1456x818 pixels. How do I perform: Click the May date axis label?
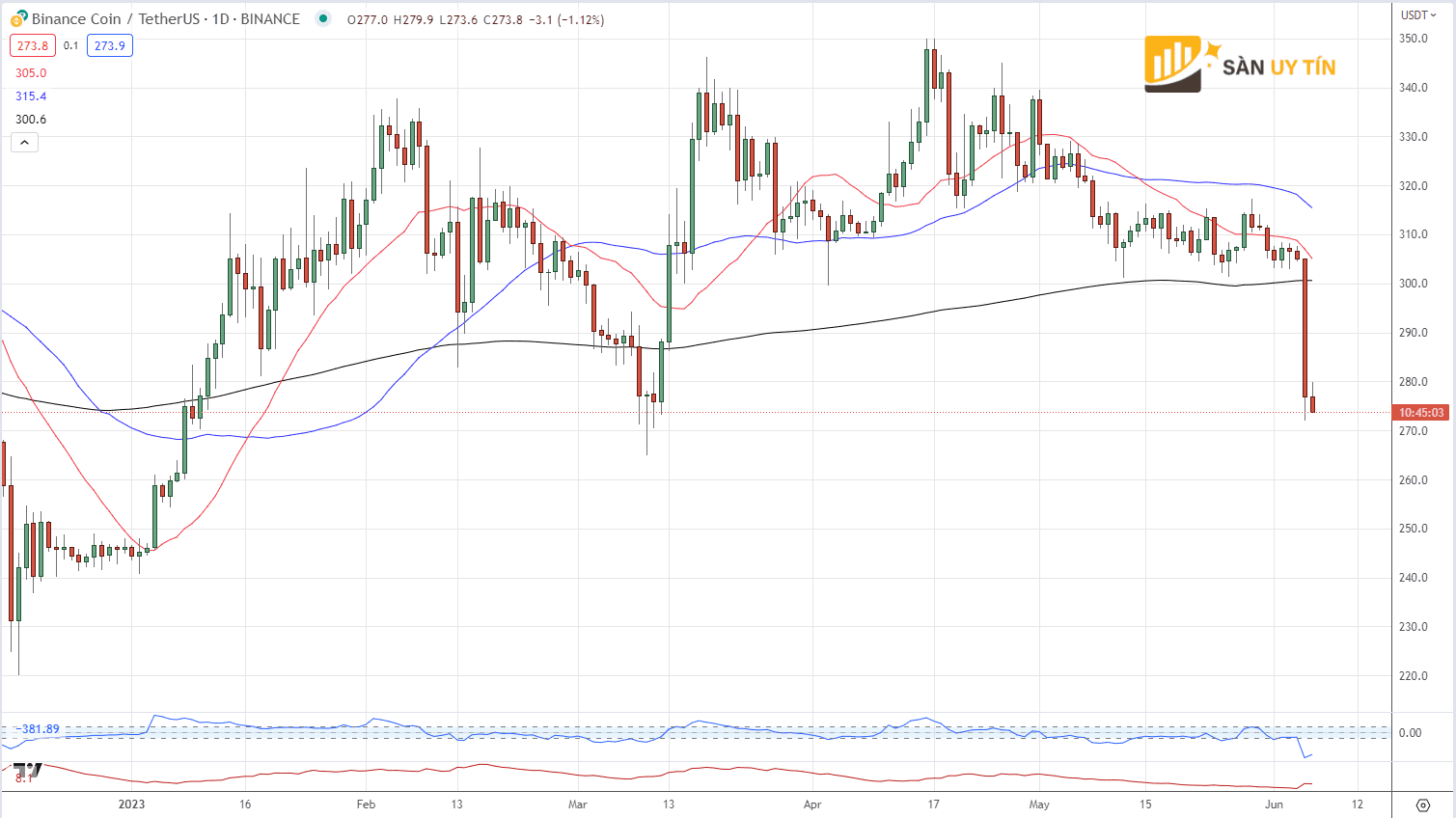[x=1039, y=804]
